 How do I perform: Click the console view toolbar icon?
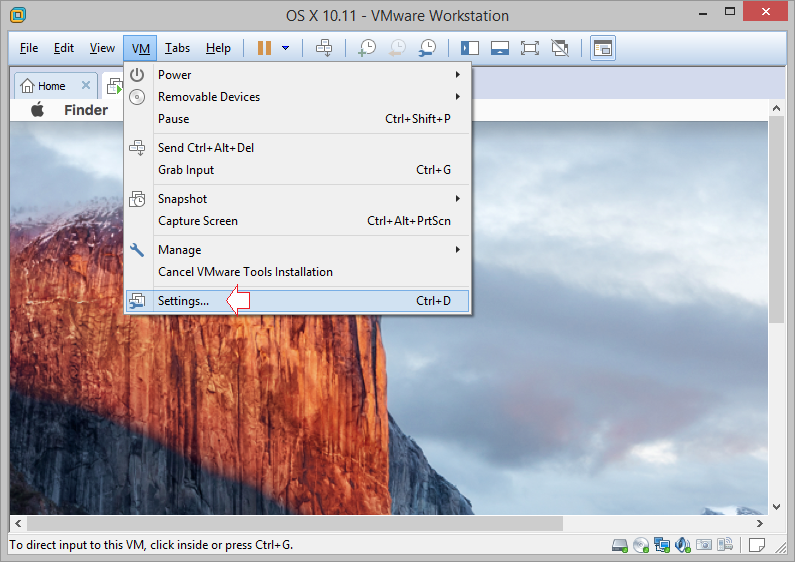click(x=603, y=48)
